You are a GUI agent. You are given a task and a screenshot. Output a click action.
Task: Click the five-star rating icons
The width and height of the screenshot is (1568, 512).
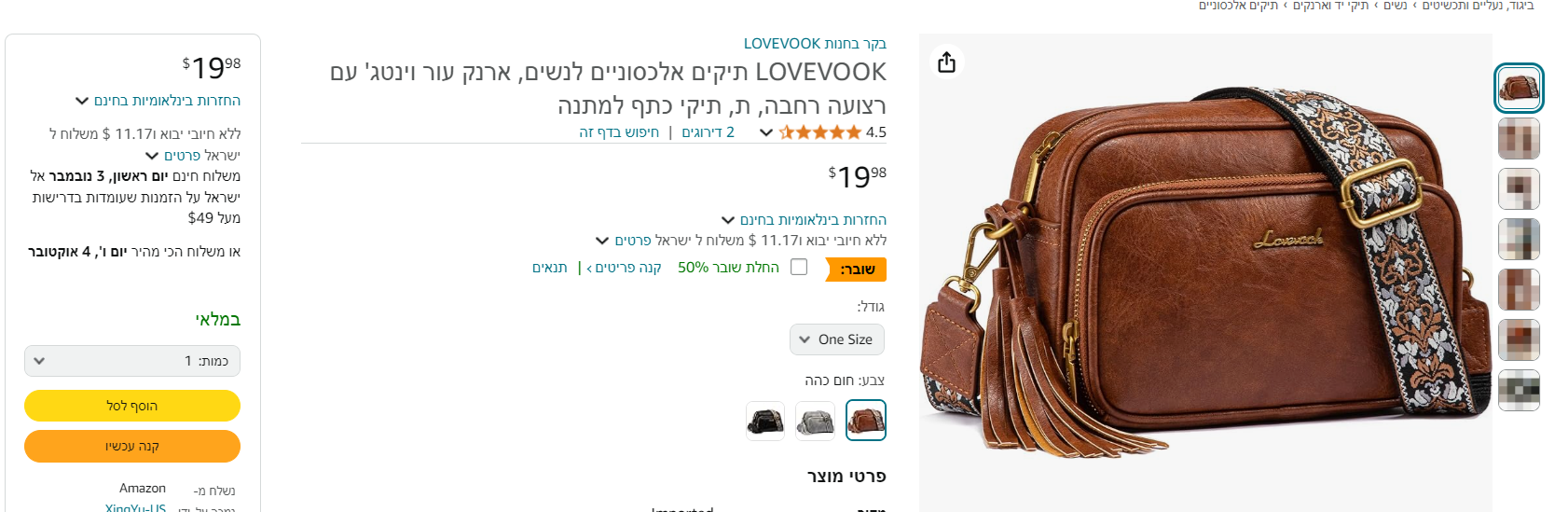pyautogui.click(x=819, y=132)
